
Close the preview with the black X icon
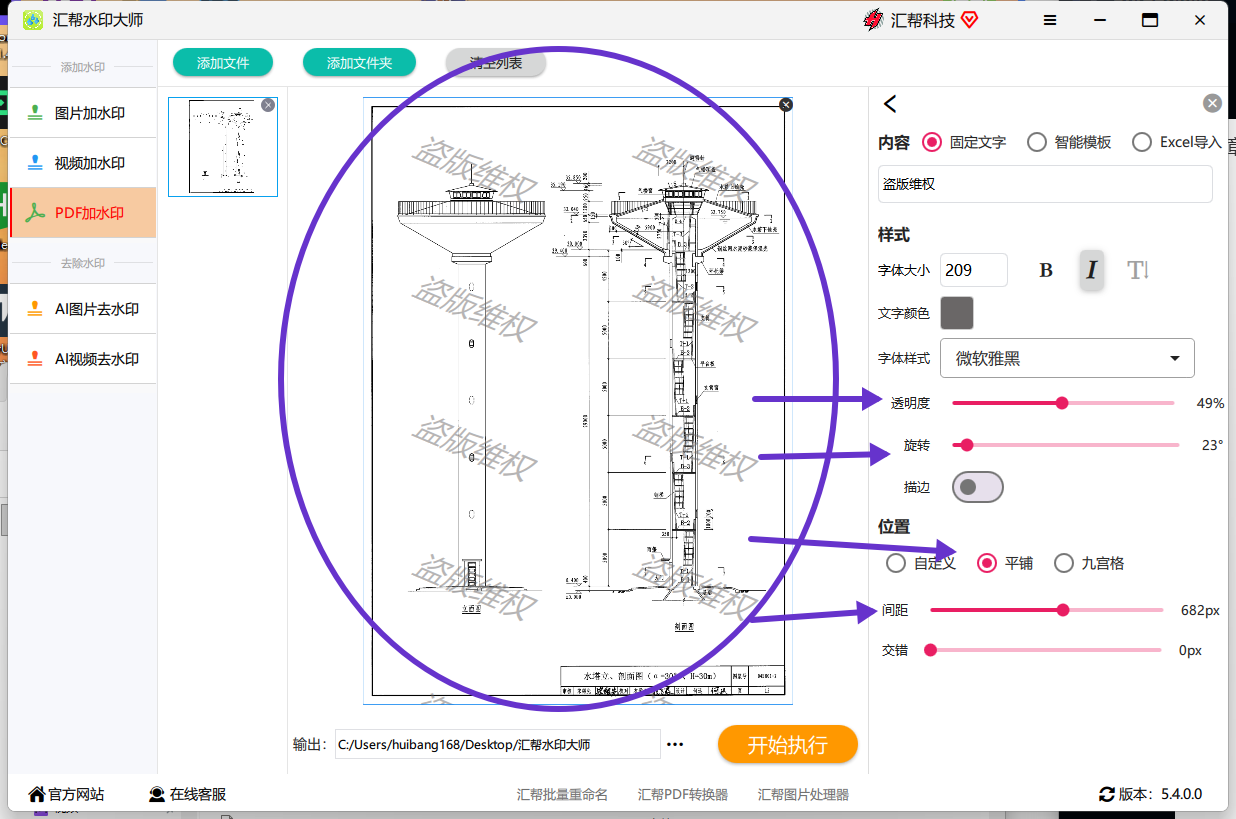(x=786, y=104)
